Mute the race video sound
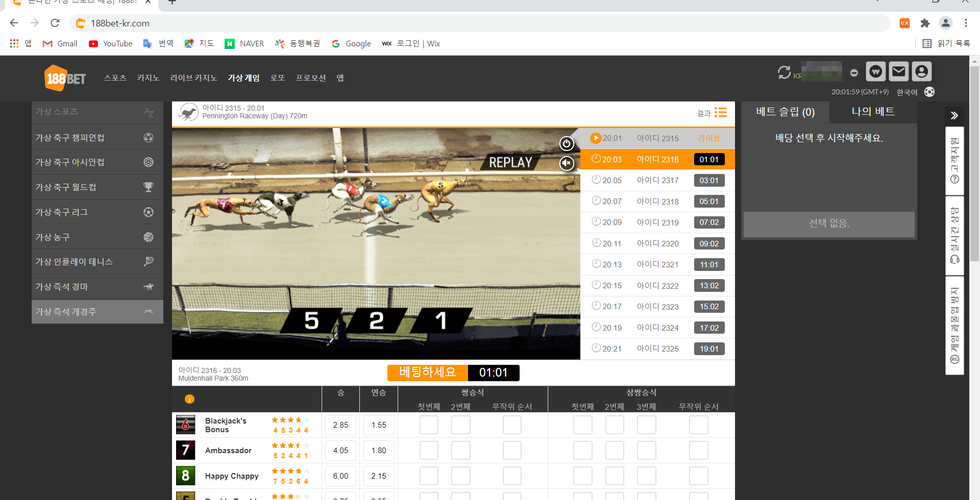The height and width of the screenshot is (500, 980). tap(566, 164)
